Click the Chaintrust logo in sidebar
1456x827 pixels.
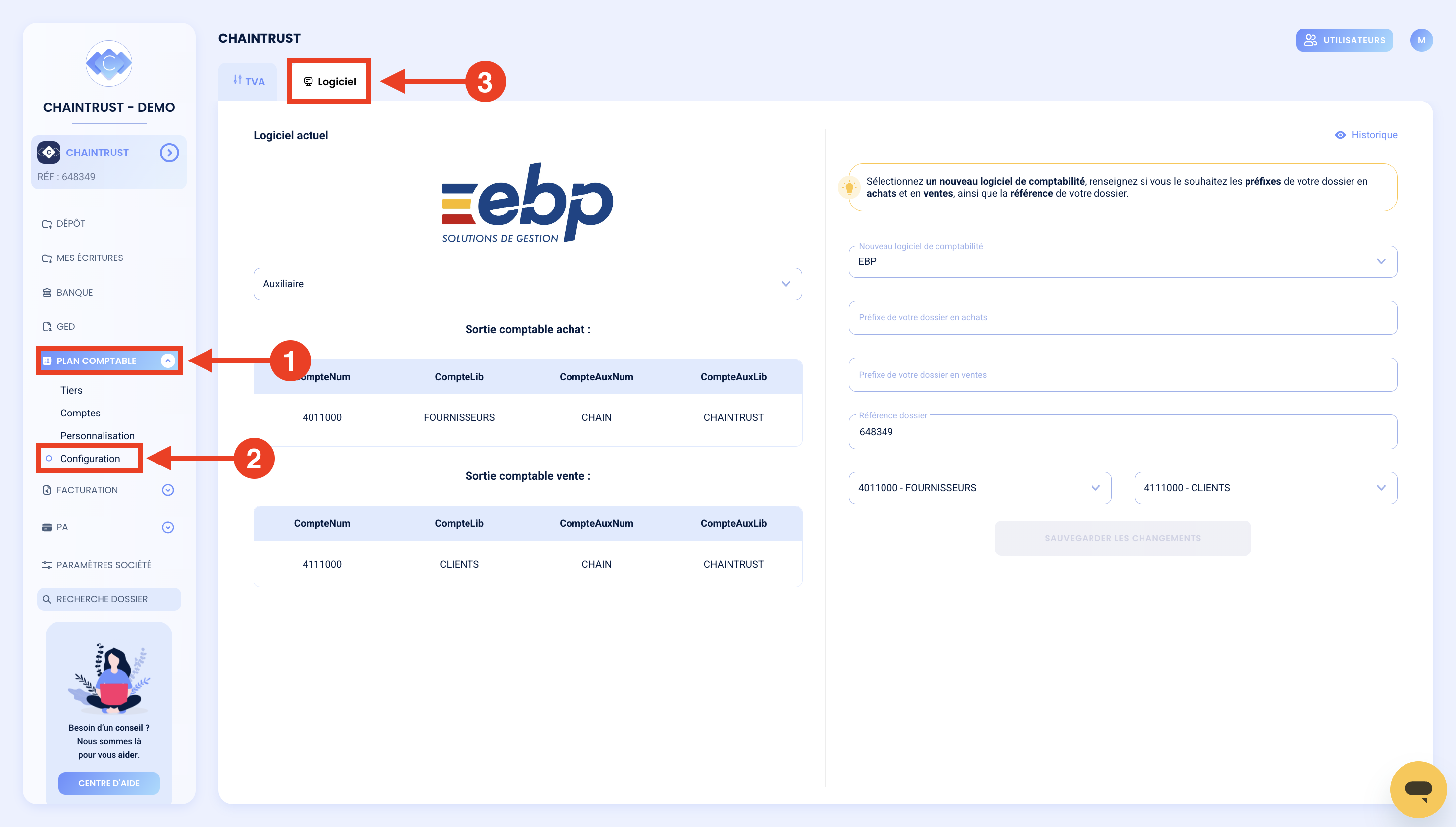(x=108, y=63)
